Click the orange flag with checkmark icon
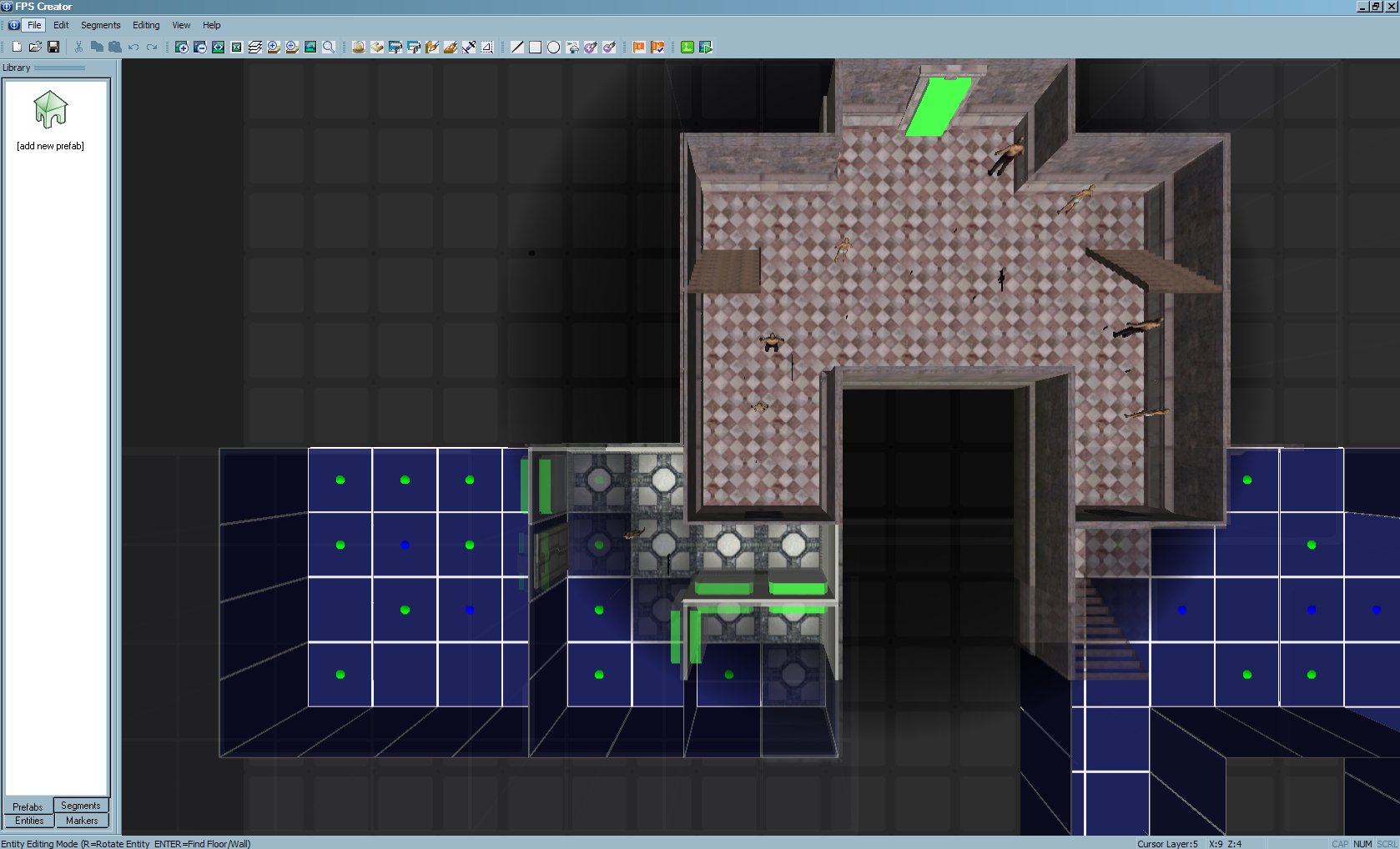Viewport: 1400px width, 849px height. click(x=657, y=47)
